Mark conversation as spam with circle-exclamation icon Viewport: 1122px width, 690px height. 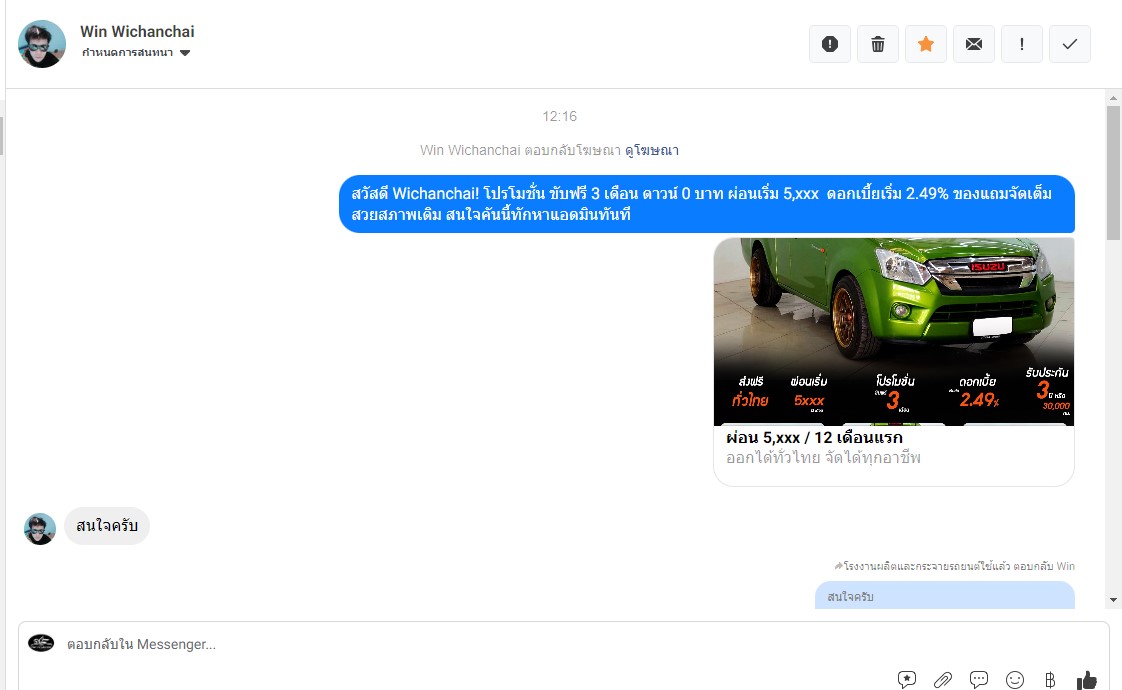(829, 44)
